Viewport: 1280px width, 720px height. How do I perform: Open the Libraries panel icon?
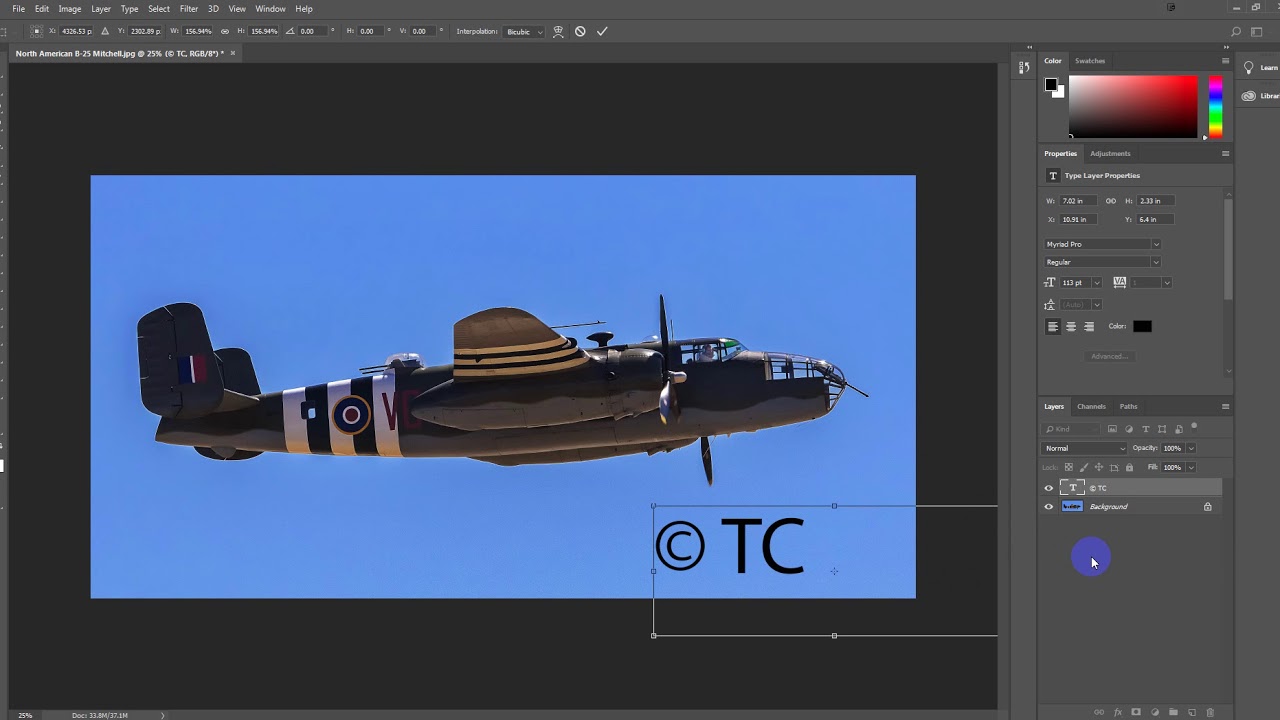[x=1249, y=96]
